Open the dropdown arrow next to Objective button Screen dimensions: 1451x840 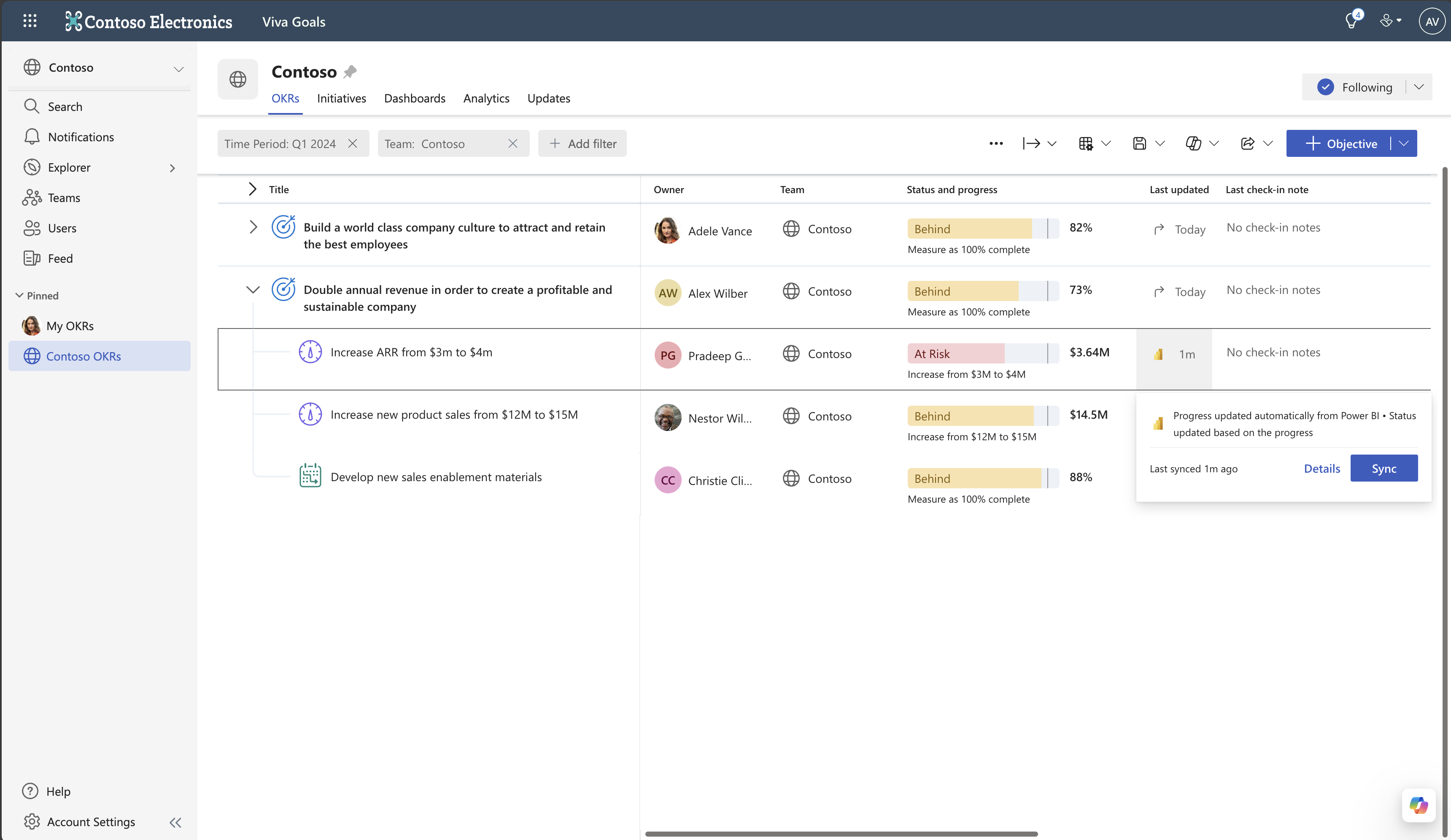pyautogui.click(x=1404, y=143)
